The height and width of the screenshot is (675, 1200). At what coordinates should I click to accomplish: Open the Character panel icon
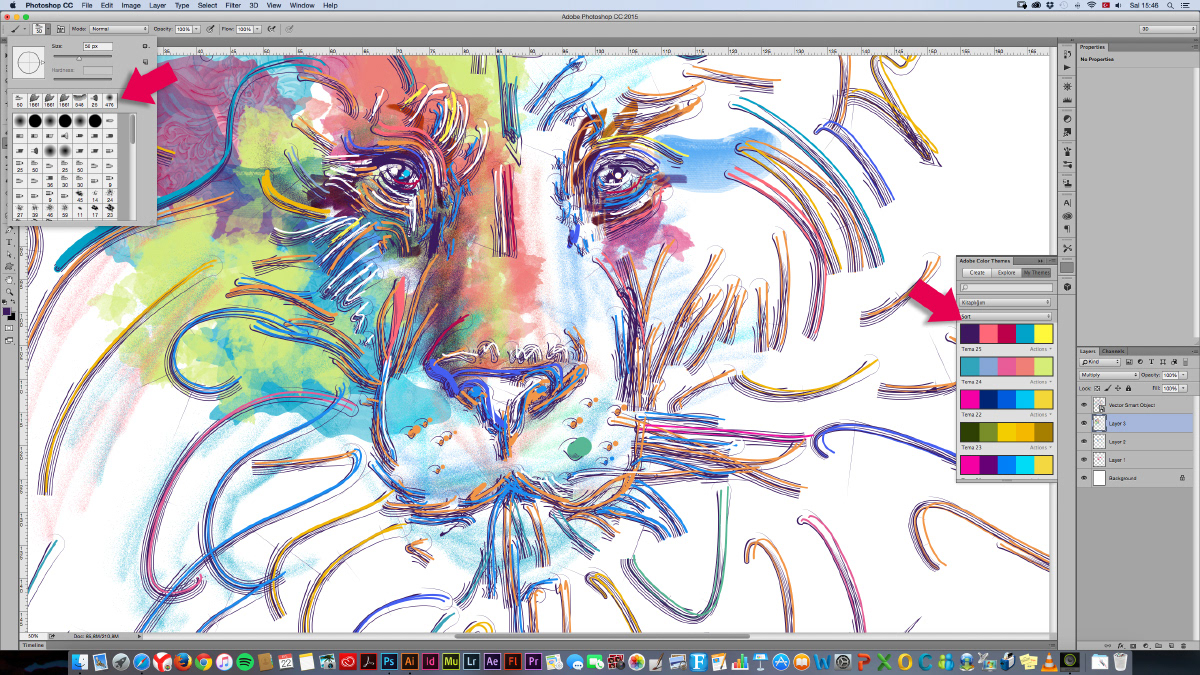point(1066,203)
